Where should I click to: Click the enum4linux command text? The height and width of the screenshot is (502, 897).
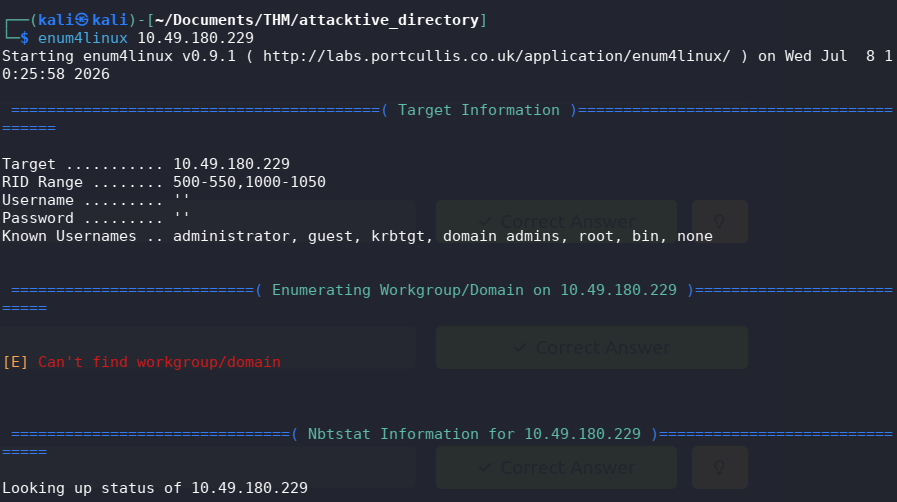pyautogui.click(x=82, y=38)
